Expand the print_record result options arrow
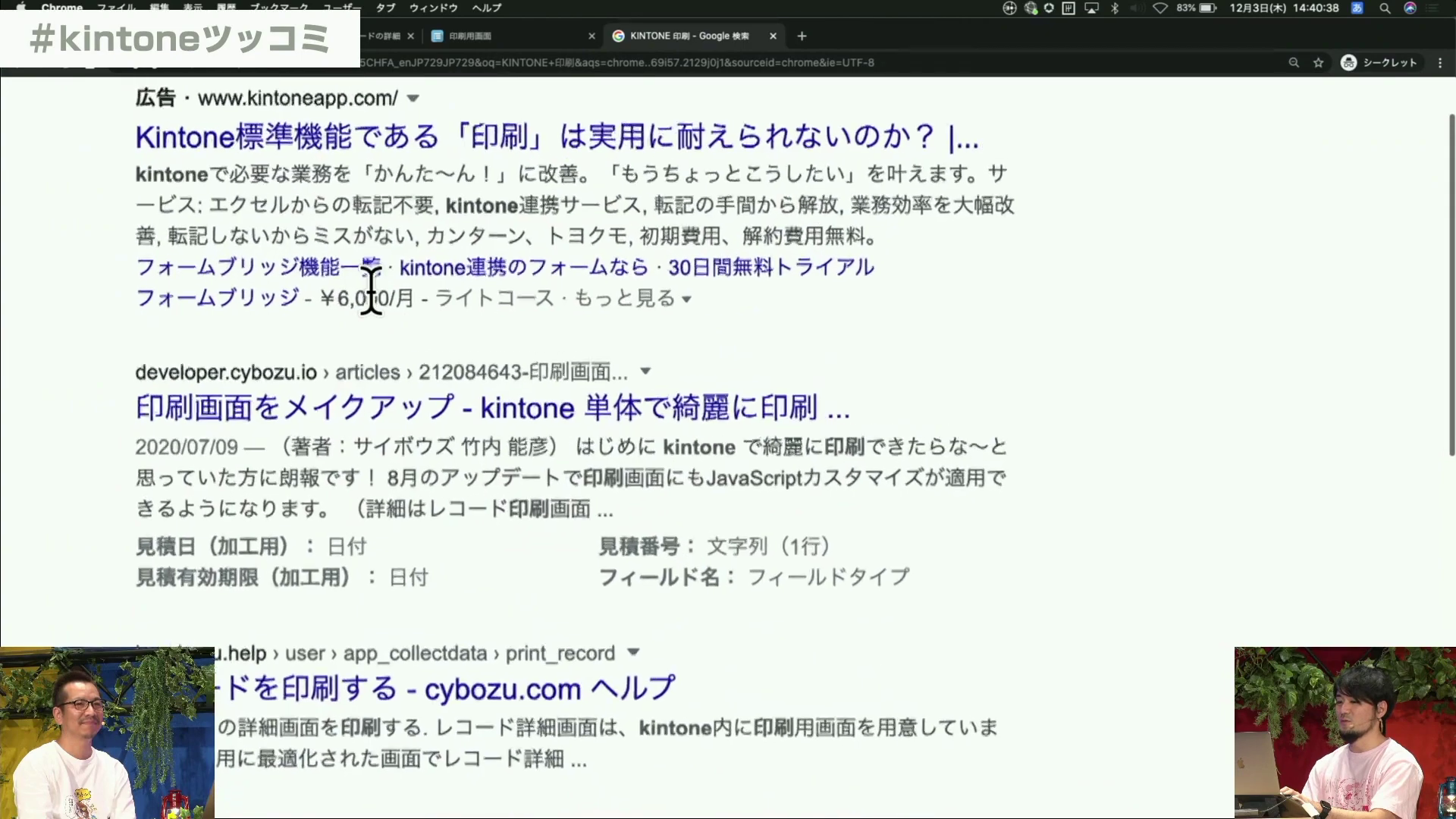The image size is (1456, 819). [x=634, y=652]
